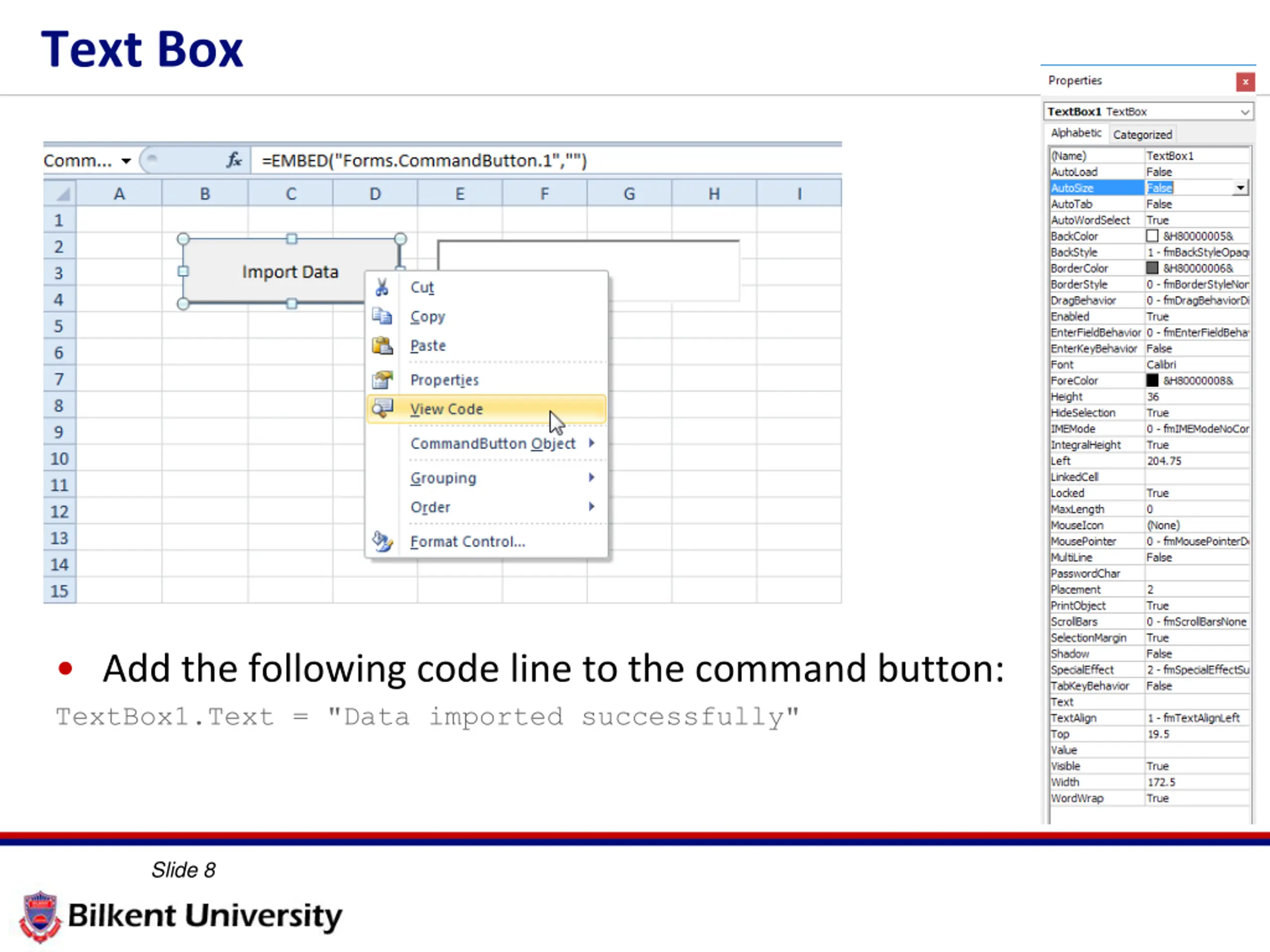
Task: Click the TextAlign property row
Action: (x=1150, y=718)
